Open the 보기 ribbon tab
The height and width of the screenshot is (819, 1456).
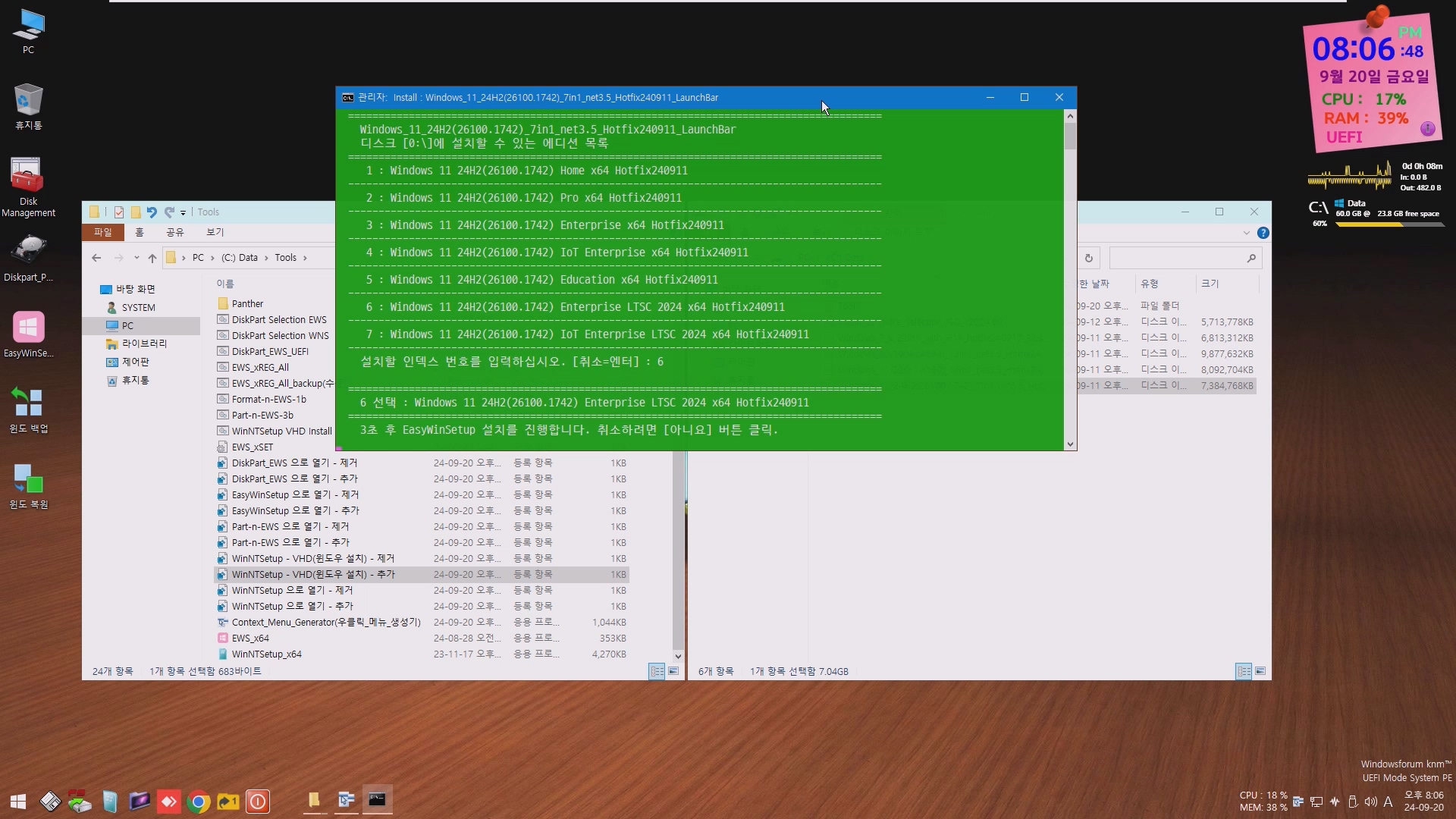pos(215,232)
